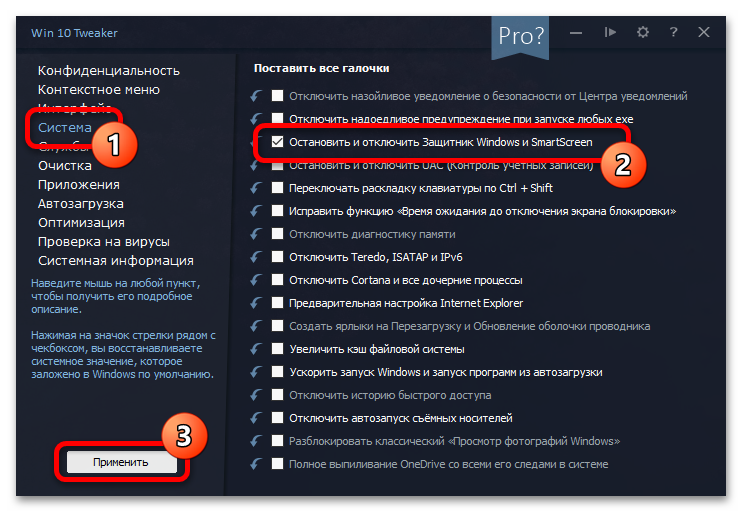Check Отключить автозапуск съёмных носителей checkbox

coord(277,417)
